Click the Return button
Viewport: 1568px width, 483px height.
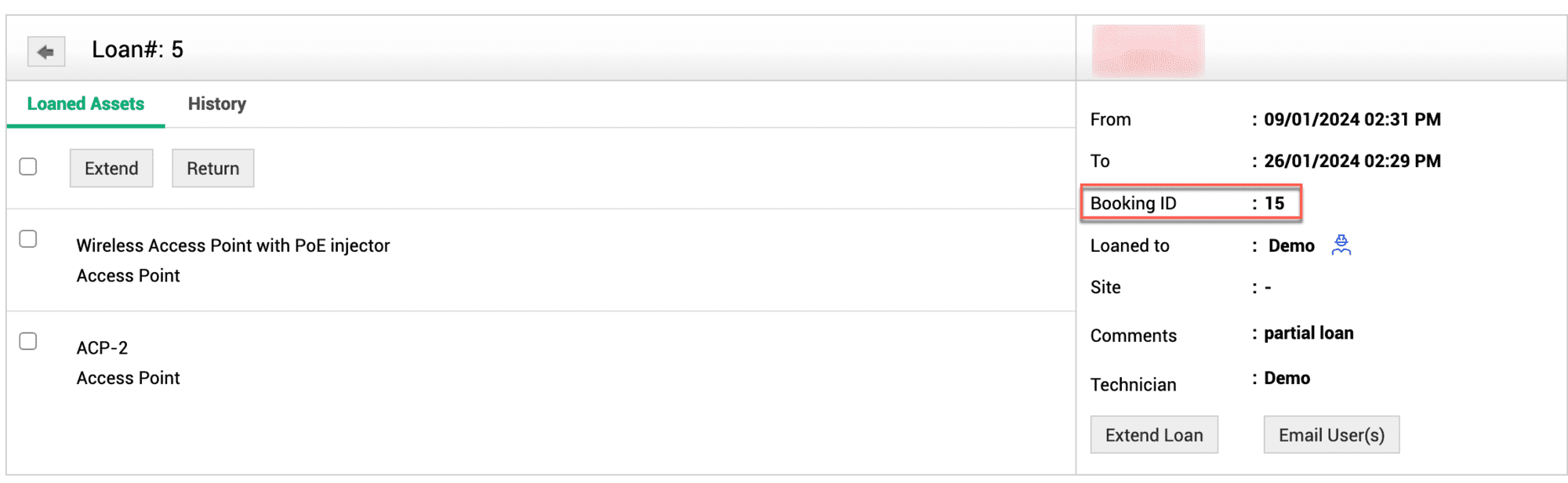tap(212, 169)
